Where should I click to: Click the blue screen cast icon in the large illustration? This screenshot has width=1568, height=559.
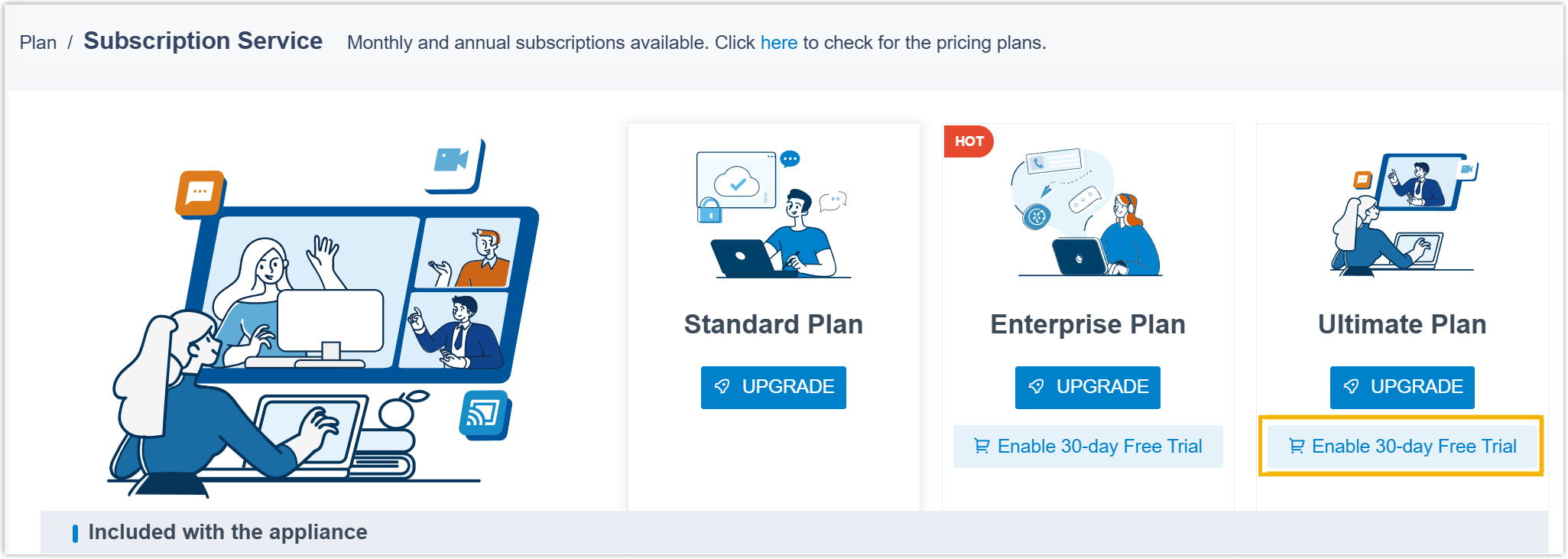484,414
